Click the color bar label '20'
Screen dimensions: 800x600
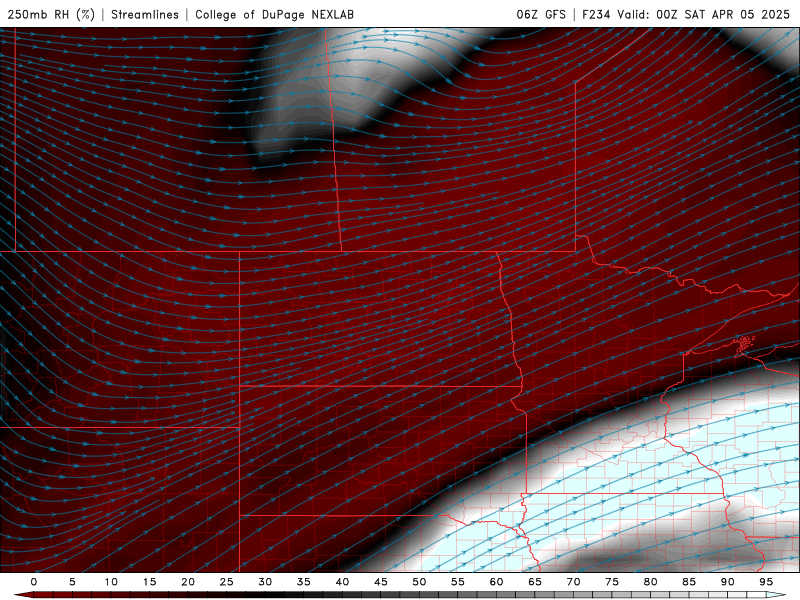click(188, 582)
